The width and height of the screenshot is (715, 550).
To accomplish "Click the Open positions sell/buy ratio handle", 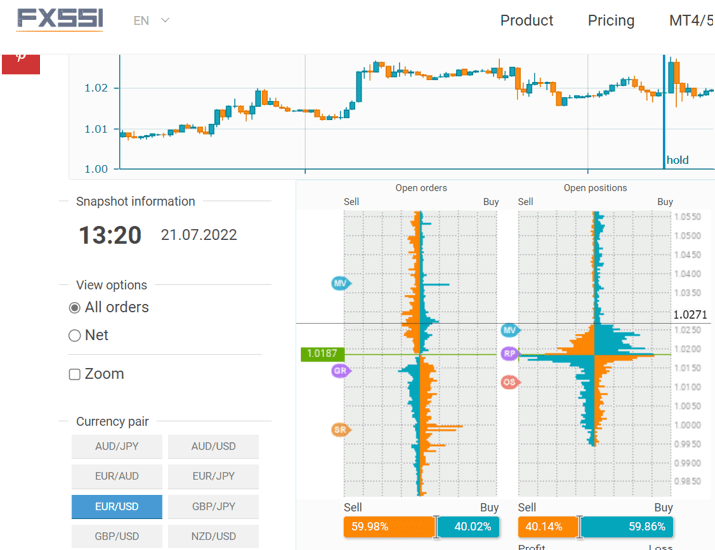I will click(579, 527).
